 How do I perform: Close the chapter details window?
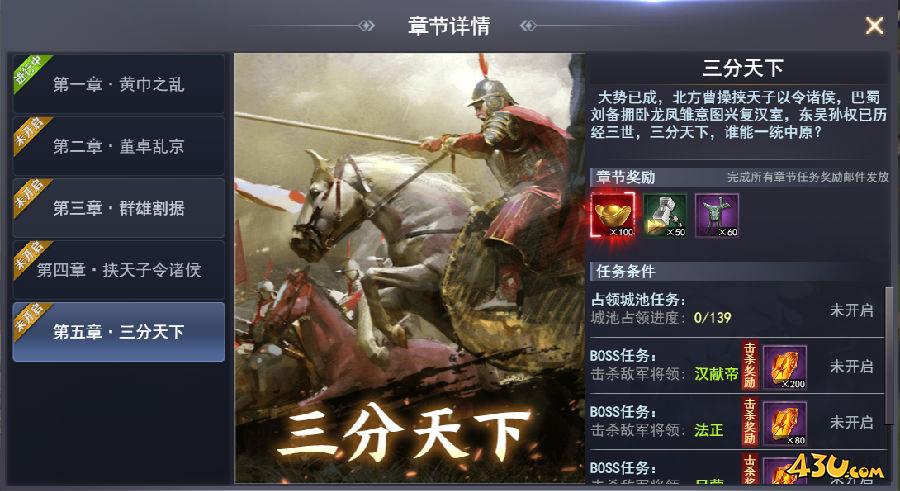coord(874,25)
